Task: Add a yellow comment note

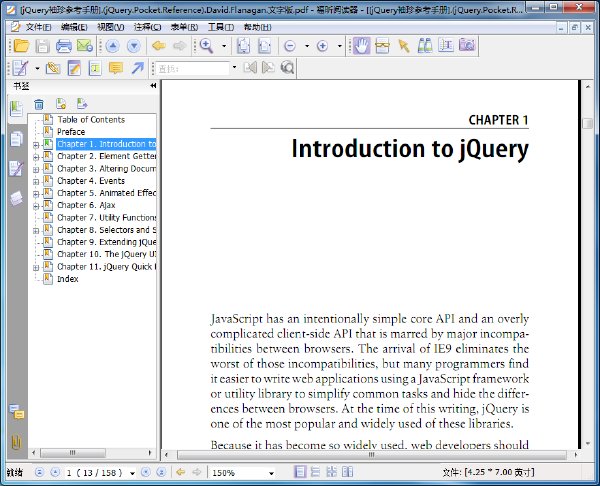Action: tap(116, 68)
